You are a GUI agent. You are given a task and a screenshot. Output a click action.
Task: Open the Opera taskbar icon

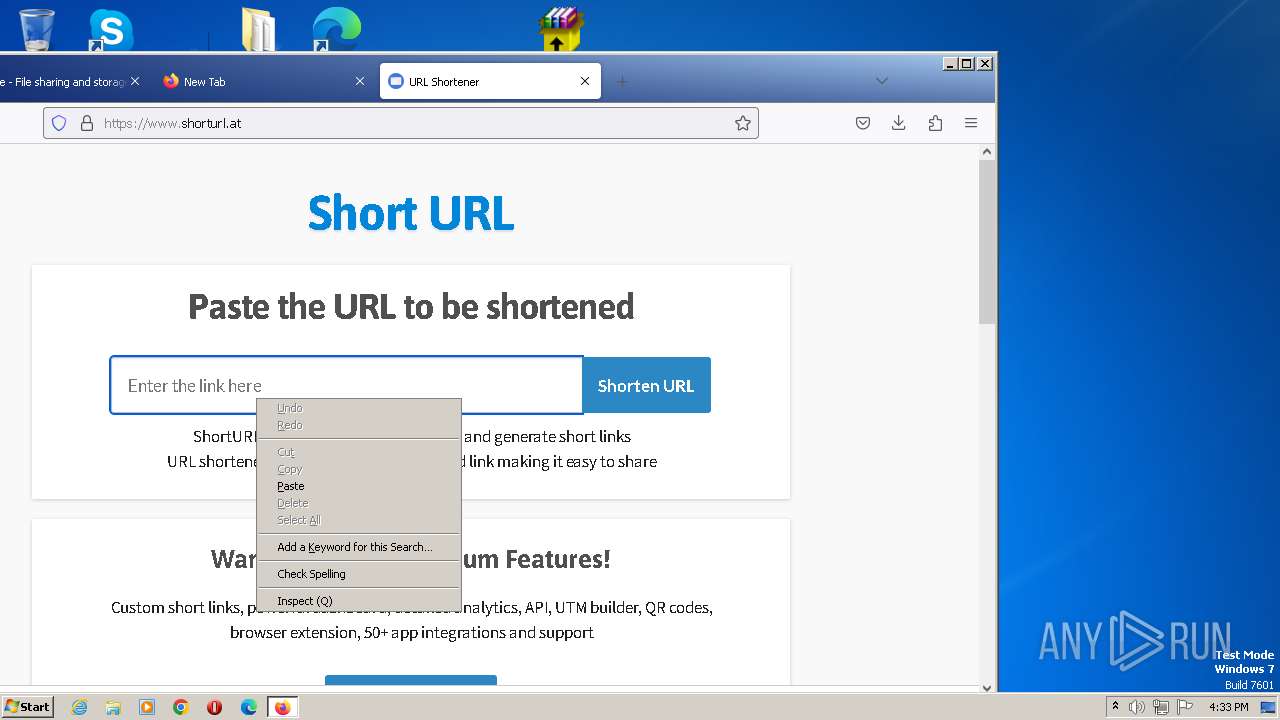(214, 707)
